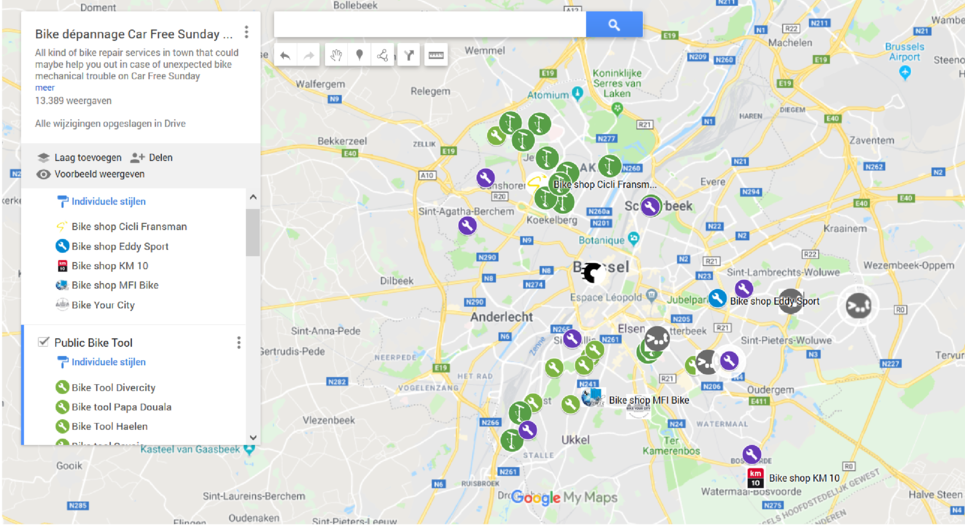Click the Espace Léopold landmark pin
The height and width of the screenshot is (525, 965).
point(652,297)
